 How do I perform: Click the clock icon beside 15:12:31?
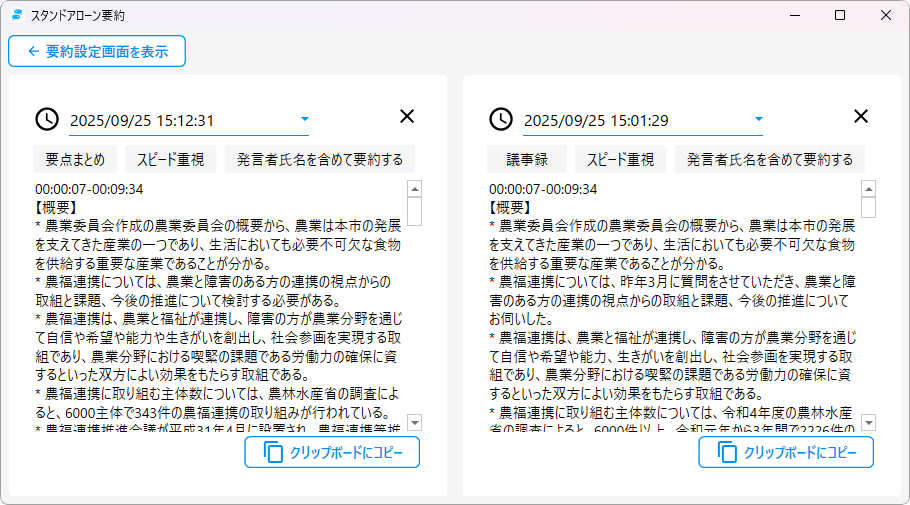click(47, 119)
